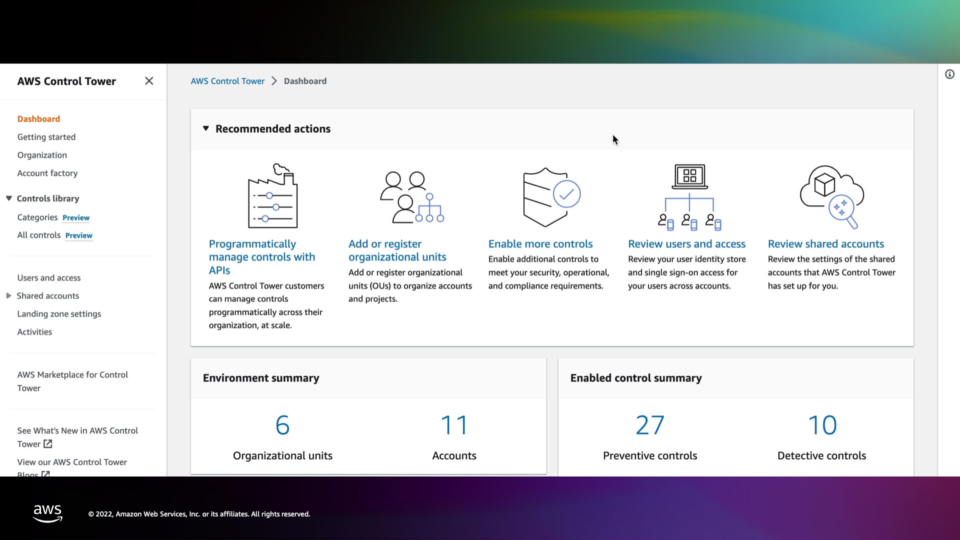Click the 6 Organizational units count
960x540 pixels.
click(x=282, y=425)
